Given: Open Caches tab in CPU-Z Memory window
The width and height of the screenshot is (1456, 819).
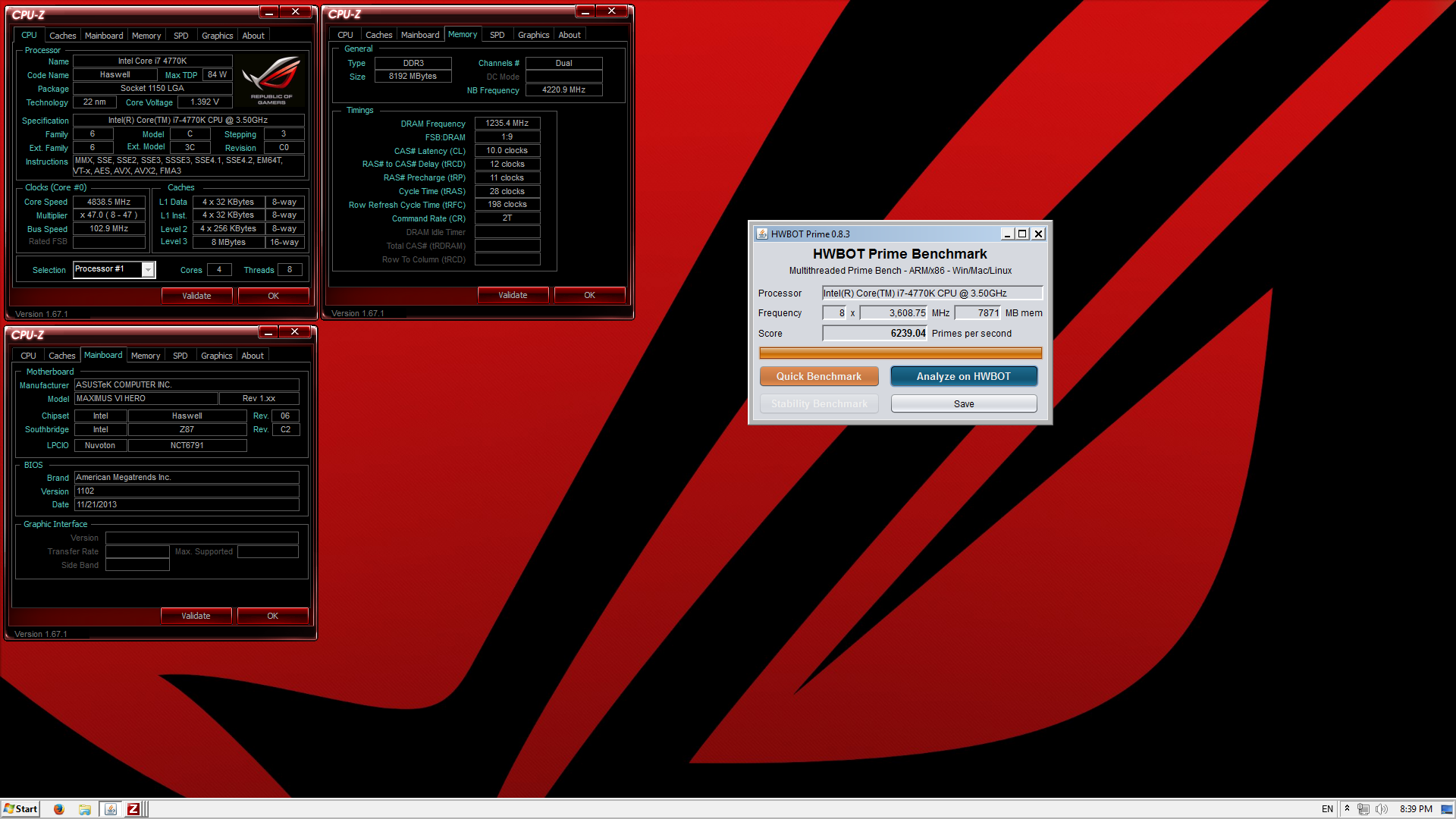Looking at the screenshot, I should point(378,35).
